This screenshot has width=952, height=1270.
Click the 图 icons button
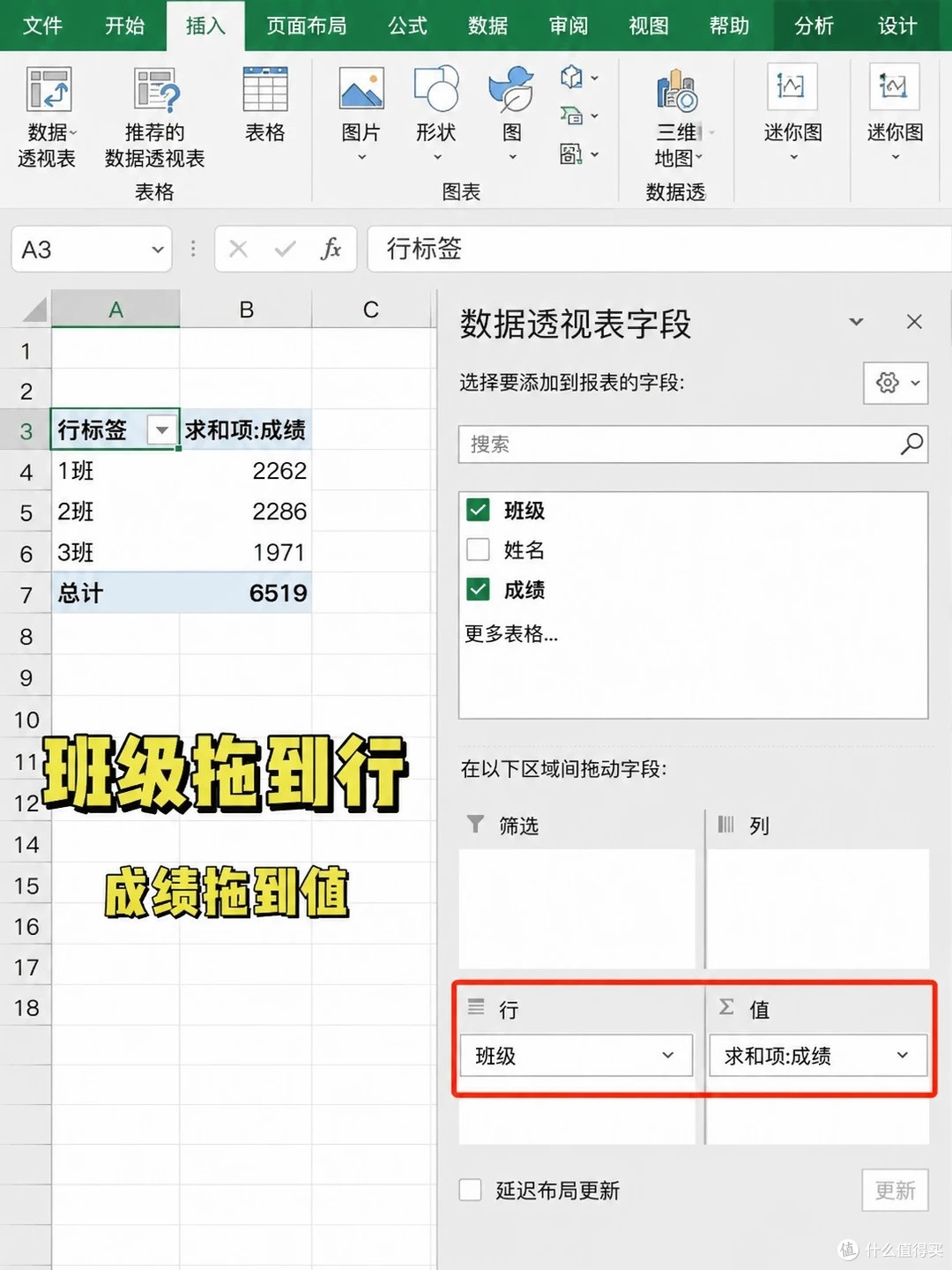[x=512, y=90]
